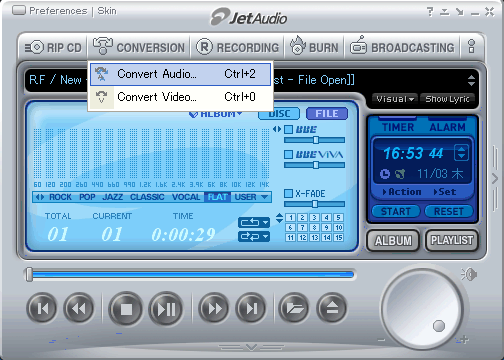Enable the BBE ViVA checkbox
This screenshot has width=504, height=360.
pos(289,154)
